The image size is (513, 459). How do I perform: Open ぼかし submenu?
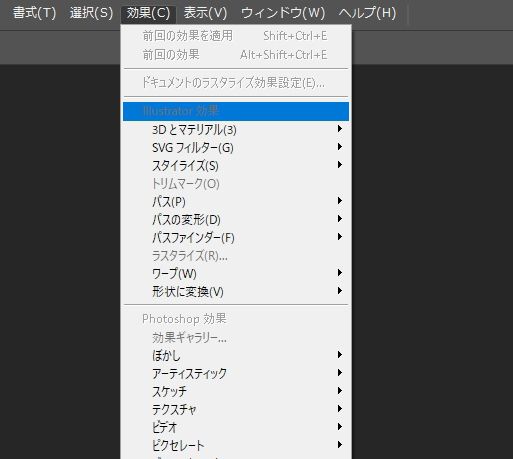[x=236, y=356]
